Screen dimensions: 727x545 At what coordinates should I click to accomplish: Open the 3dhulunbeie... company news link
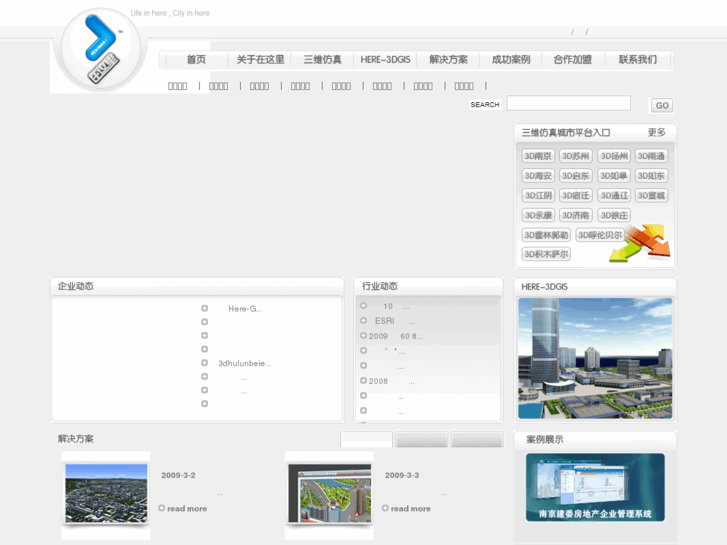[245, 363]
